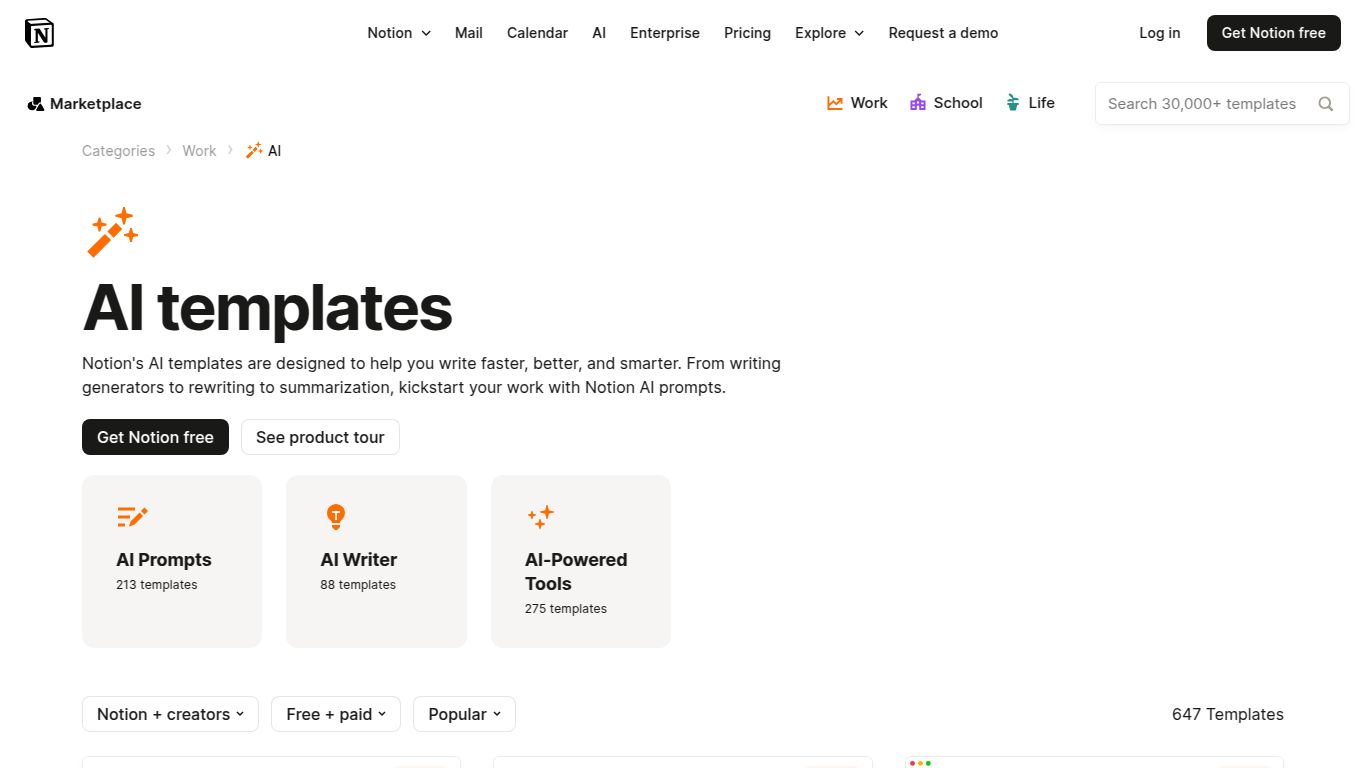Click the Notion logo icon
This screenshot has width=1366, height=768.
tap(39, 32)
